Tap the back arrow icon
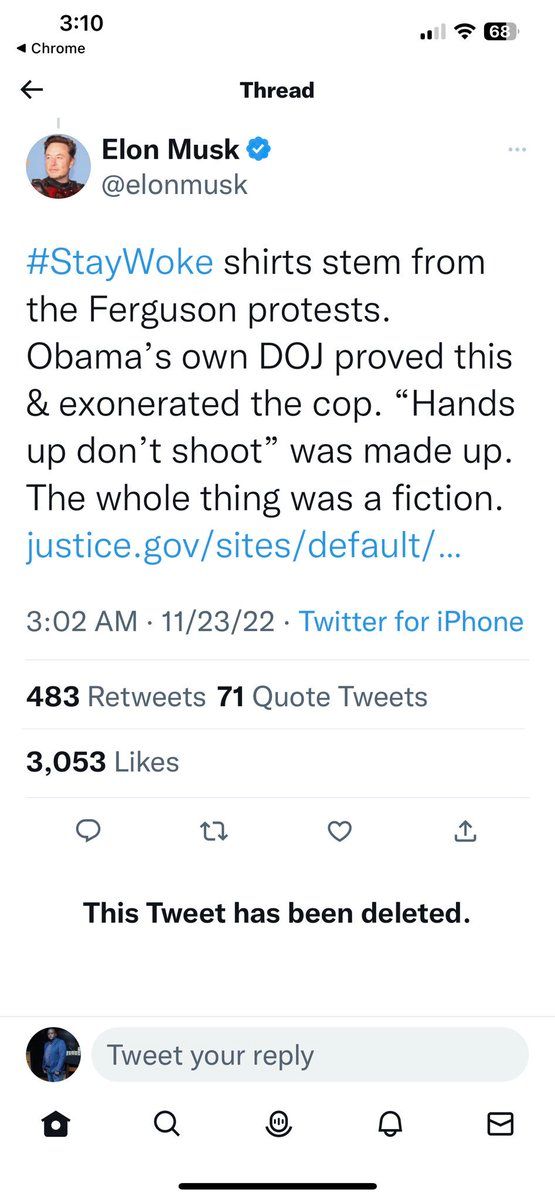Image resolution: width=555 pixels, height=1200 pixels. pyautogui.click(x=32, y=90)
